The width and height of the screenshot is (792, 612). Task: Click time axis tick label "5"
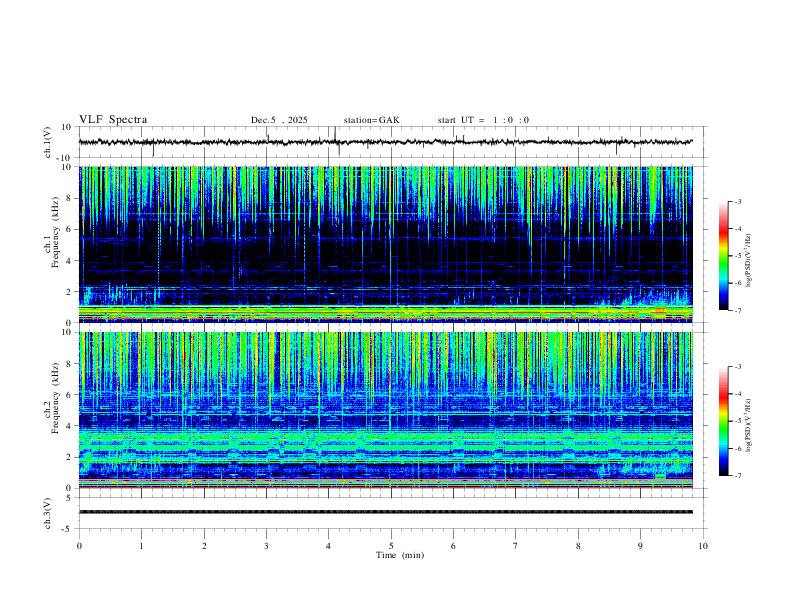pos(391,546)
